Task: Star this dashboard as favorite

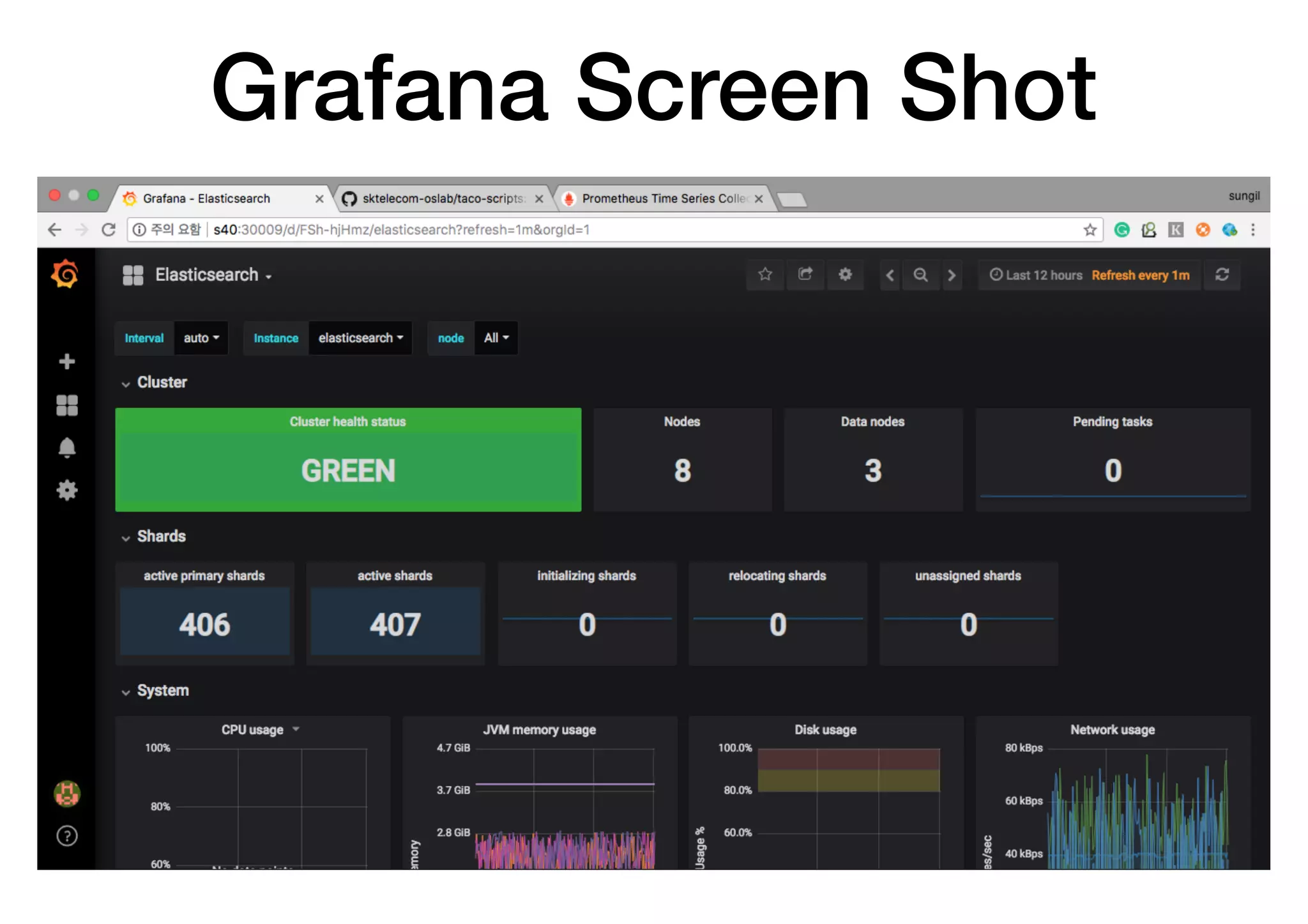Action: pos(764,275)
